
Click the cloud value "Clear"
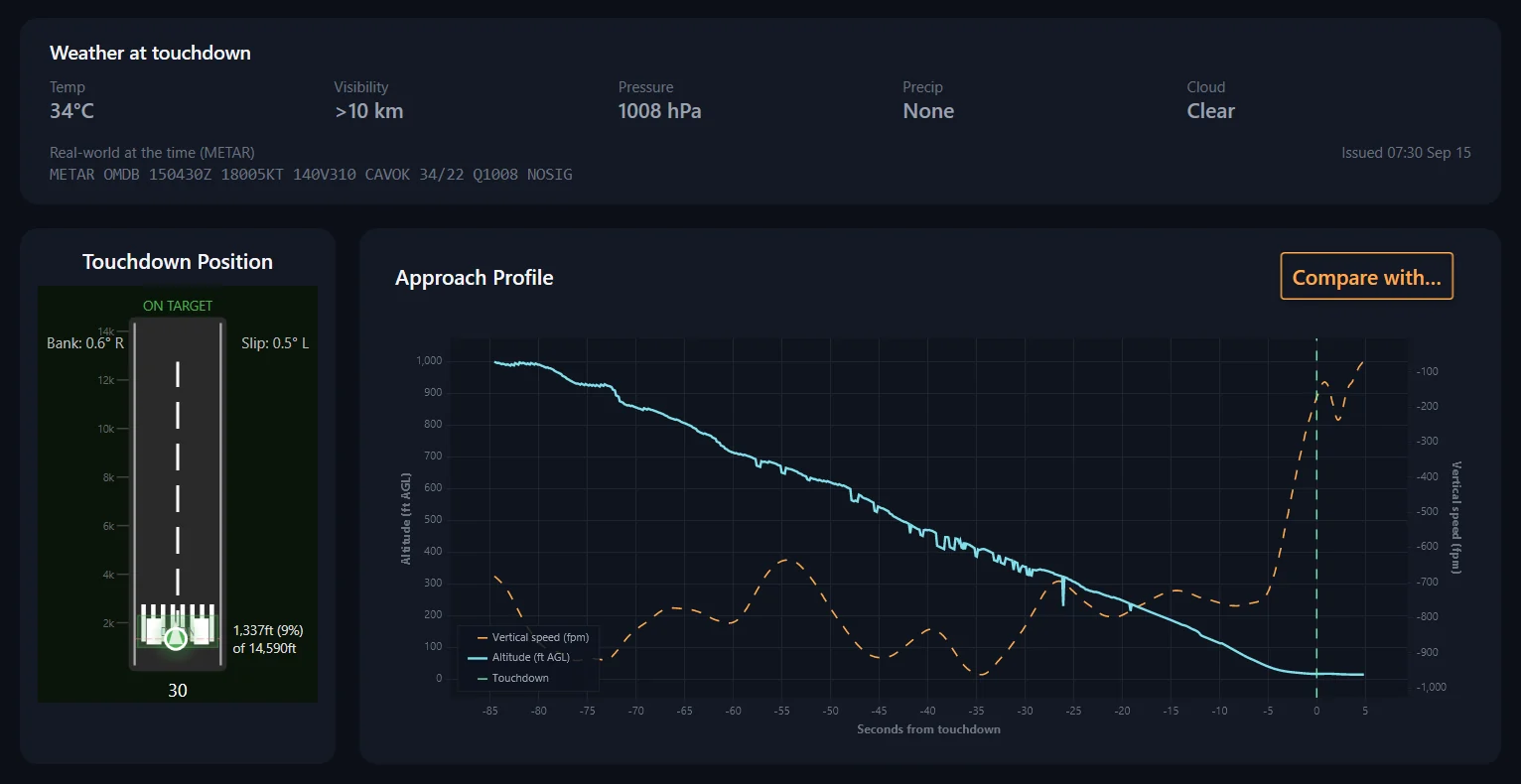(1211, 111)
